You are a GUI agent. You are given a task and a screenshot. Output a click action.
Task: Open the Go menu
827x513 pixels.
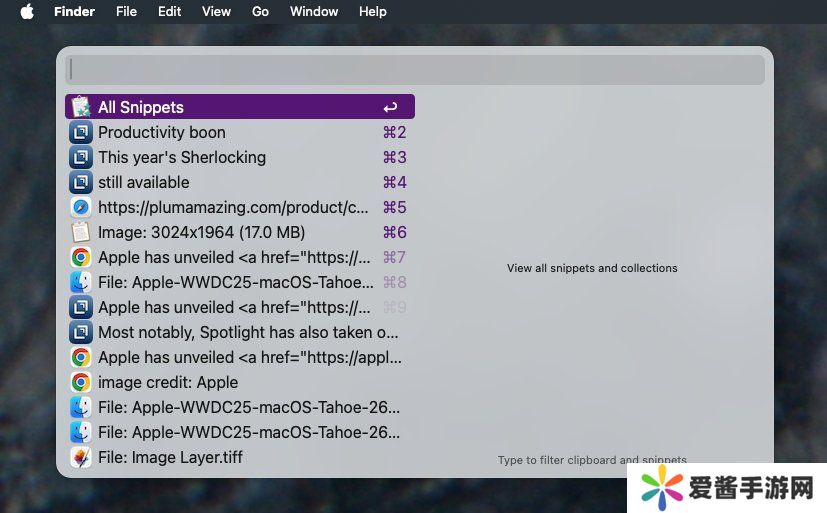(x=260, y=12)
